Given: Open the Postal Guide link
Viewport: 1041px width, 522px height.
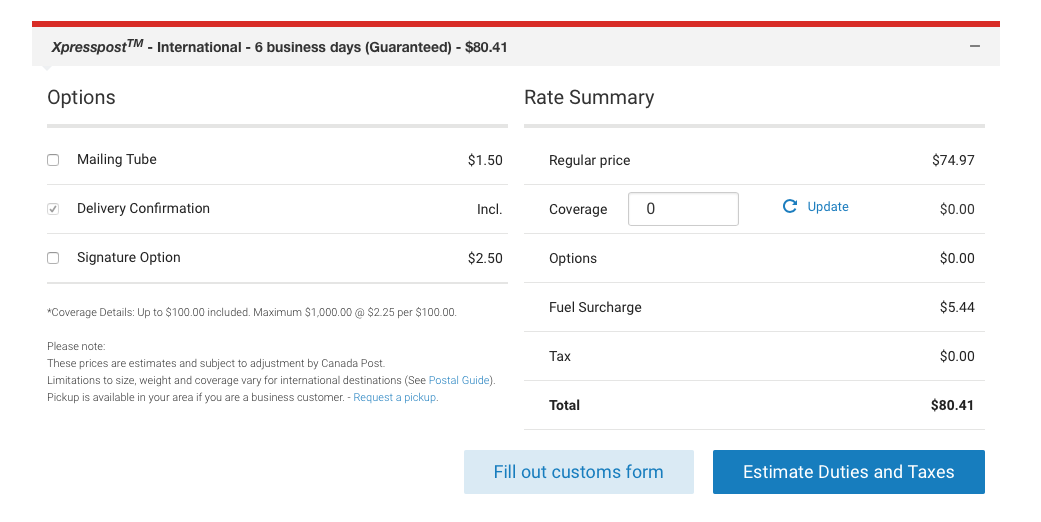Looking at the screenshot, I should point(460,380).
